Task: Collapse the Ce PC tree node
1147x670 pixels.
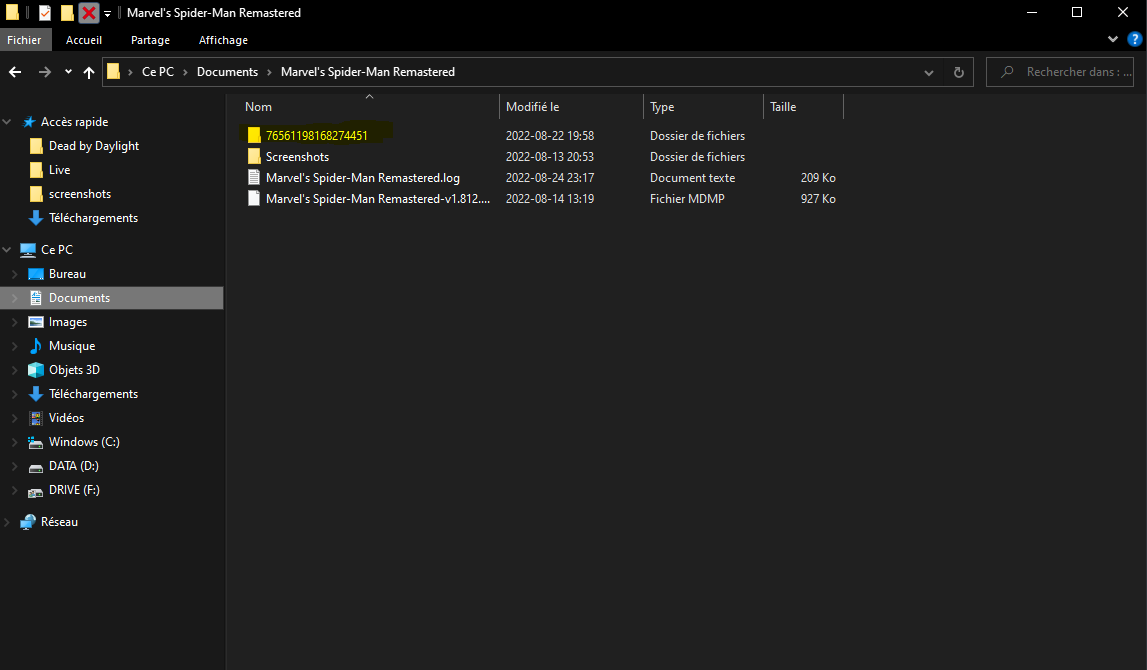Action: [7, 250]
